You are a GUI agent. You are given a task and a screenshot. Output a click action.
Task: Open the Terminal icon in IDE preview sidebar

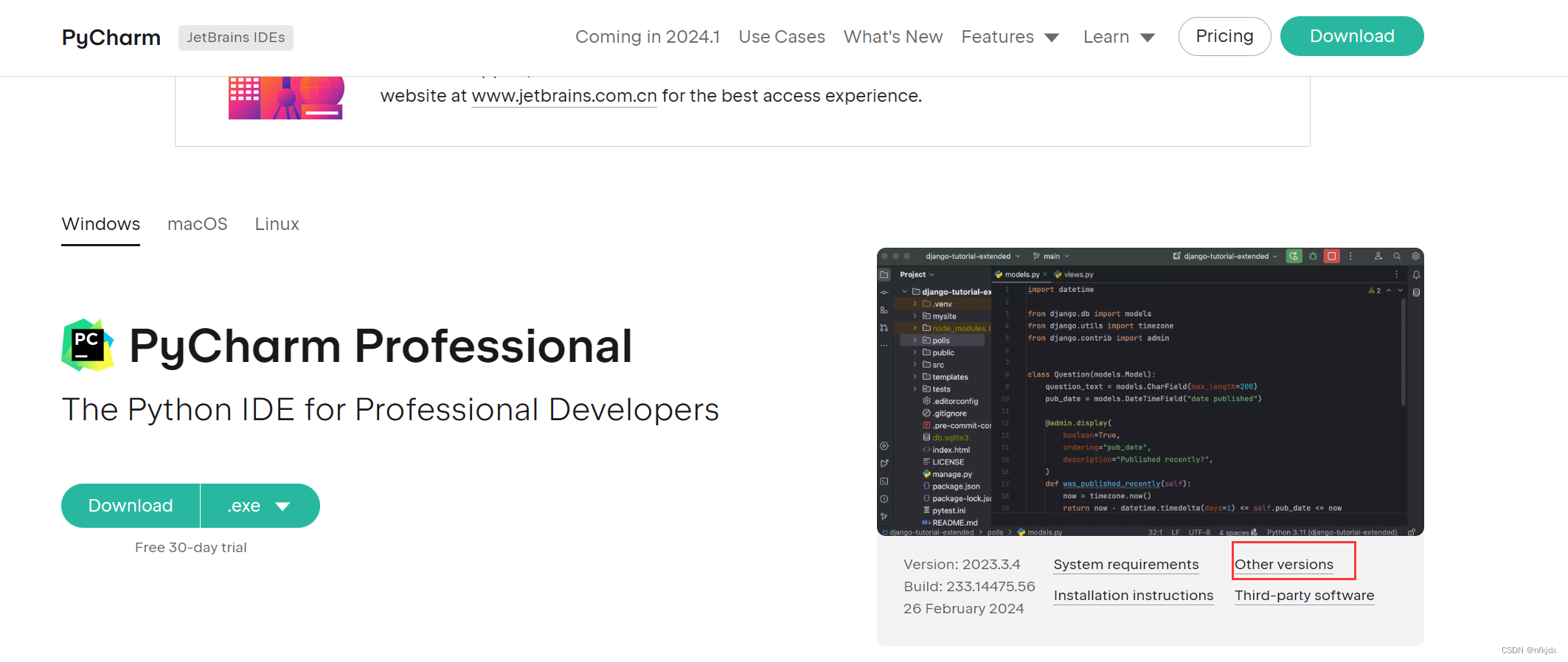(884, 481)
